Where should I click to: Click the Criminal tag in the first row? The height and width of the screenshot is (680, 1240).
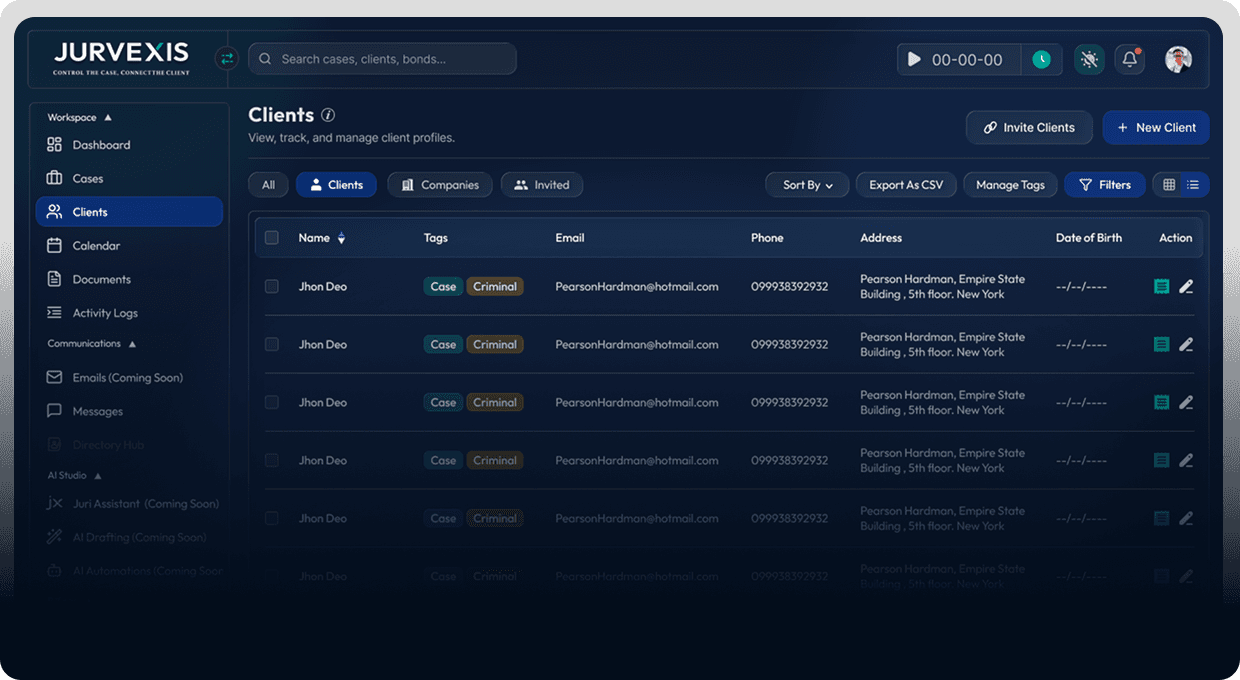point(495,287)
